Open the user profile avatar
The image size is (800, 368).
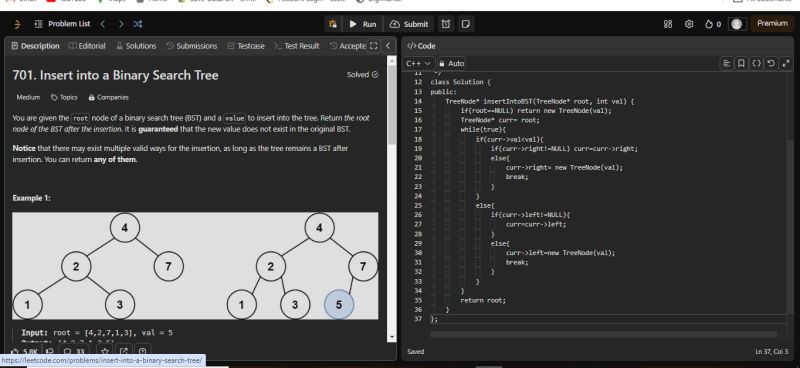[736, 24]
